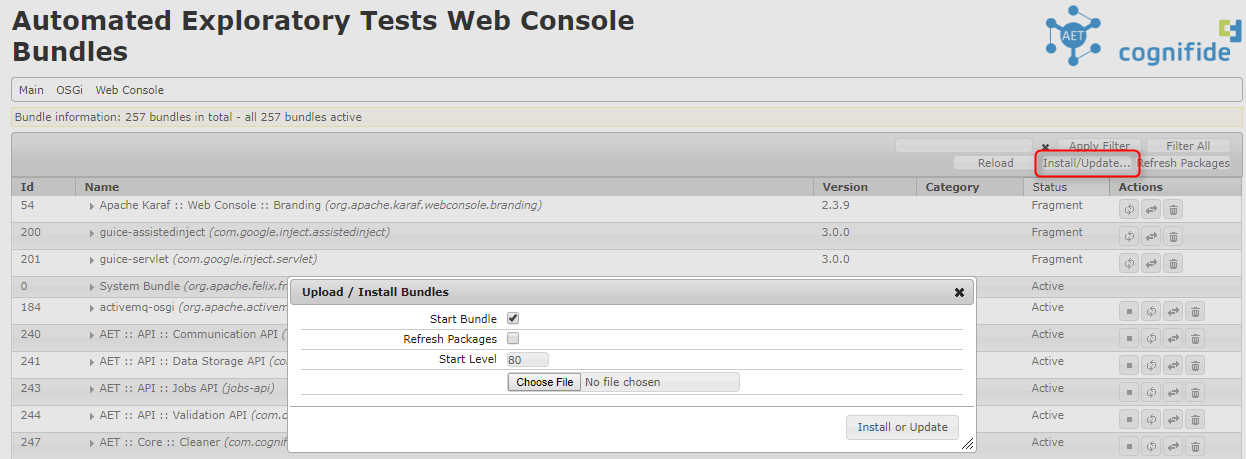The height and width of the screenshot is (459, 1246).
Task: Update the Communication API bundle, Id 240
Action: point(1173,339)
